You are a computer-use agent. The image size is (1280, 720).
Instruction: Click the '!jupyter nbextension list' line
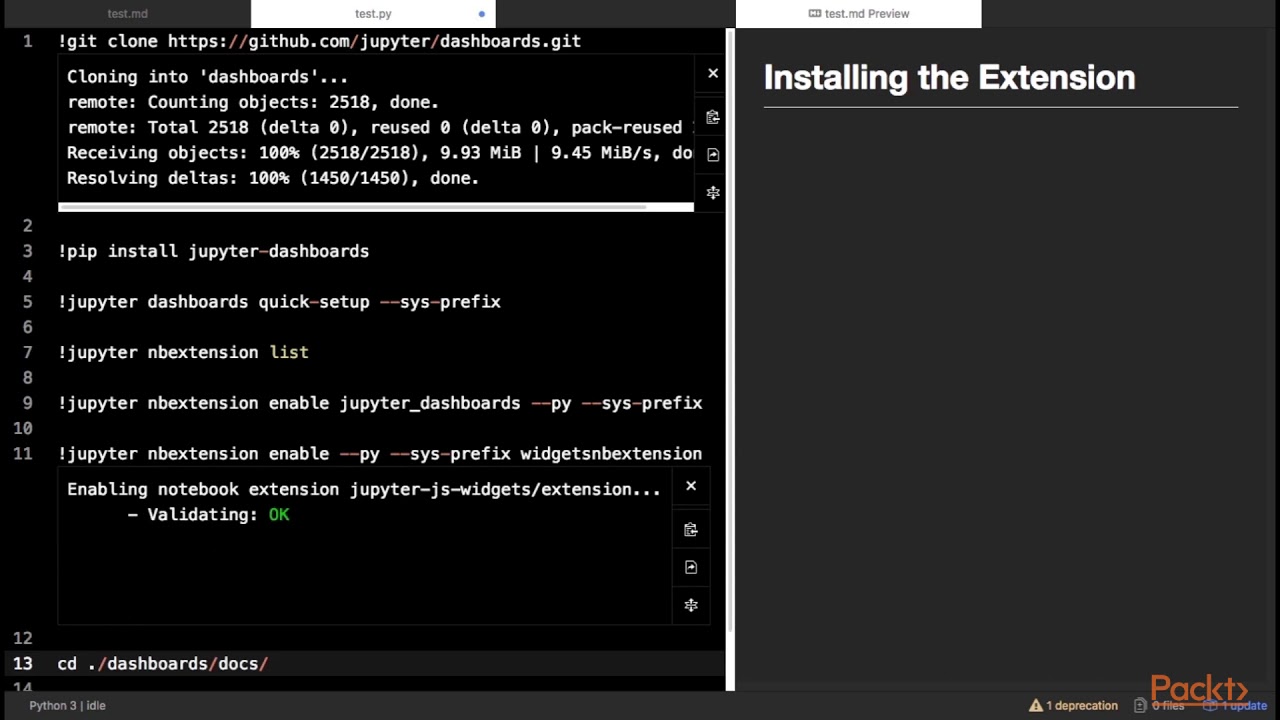tap(183, 352)
